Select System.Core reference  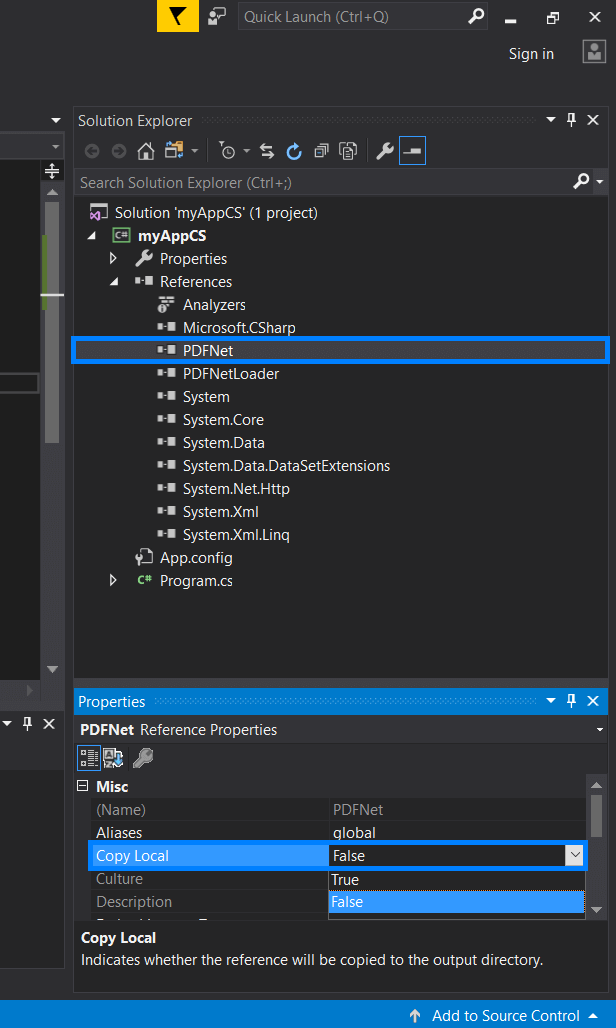[223, 420]
